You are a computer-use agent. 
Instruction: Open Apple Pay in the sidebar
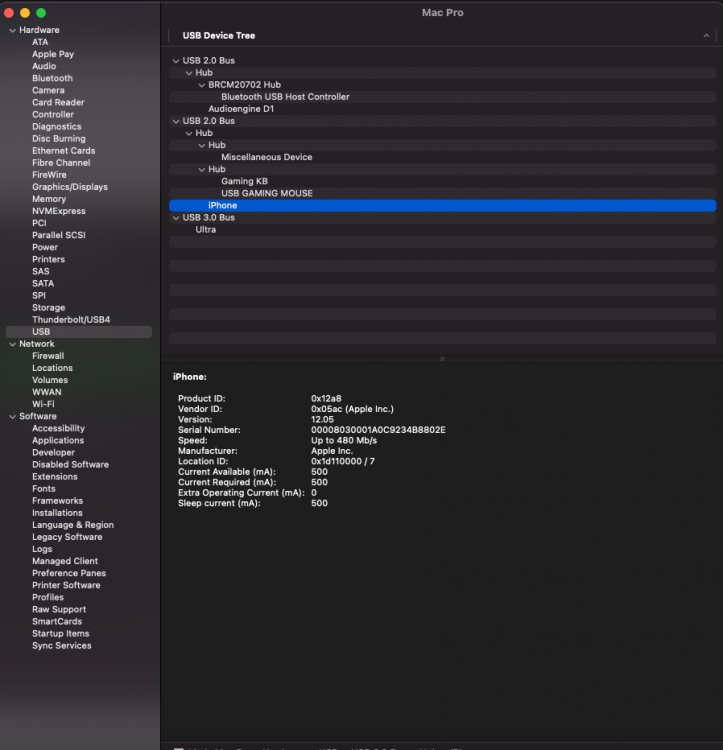pos(53,54)
